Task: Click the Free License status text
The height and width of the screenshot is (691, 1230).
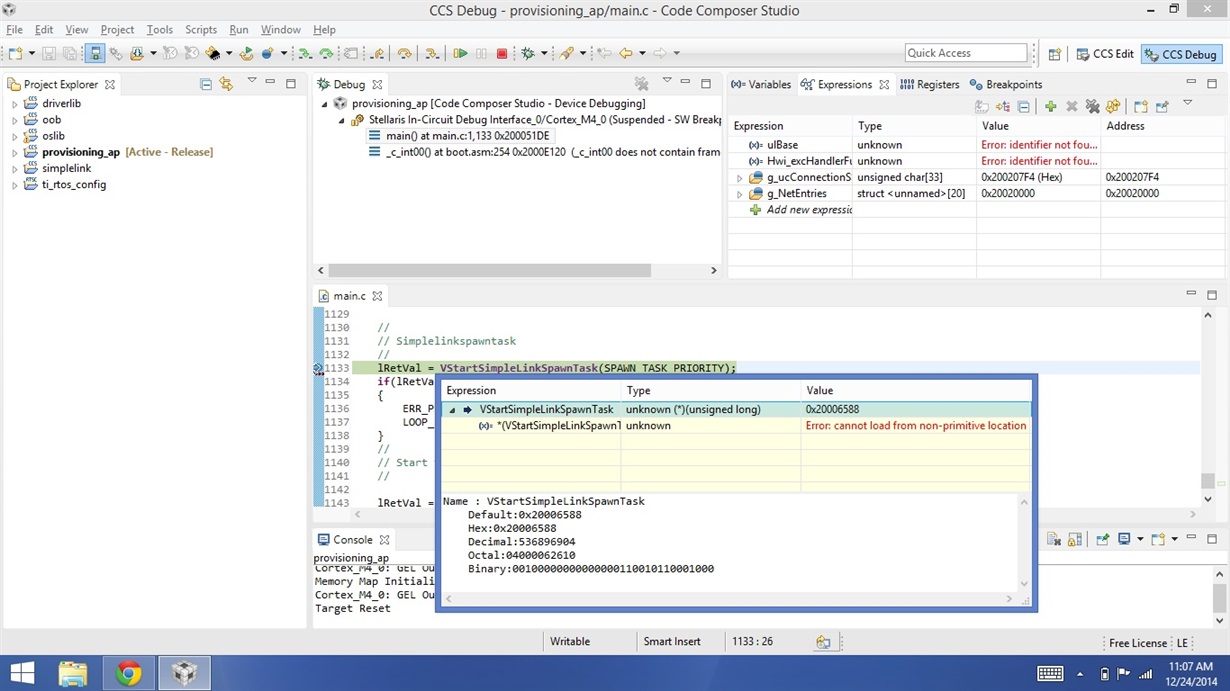Action: 1138,643
